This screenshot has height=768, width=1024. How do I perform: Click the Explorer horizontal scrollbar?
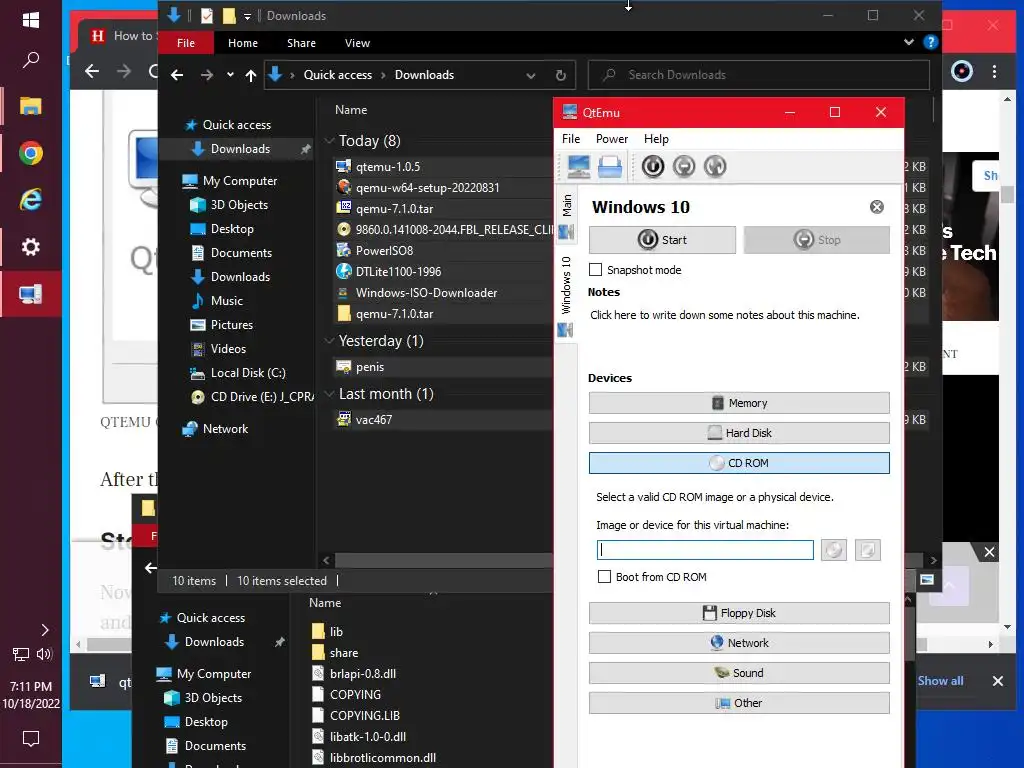[x=443, y=560]
